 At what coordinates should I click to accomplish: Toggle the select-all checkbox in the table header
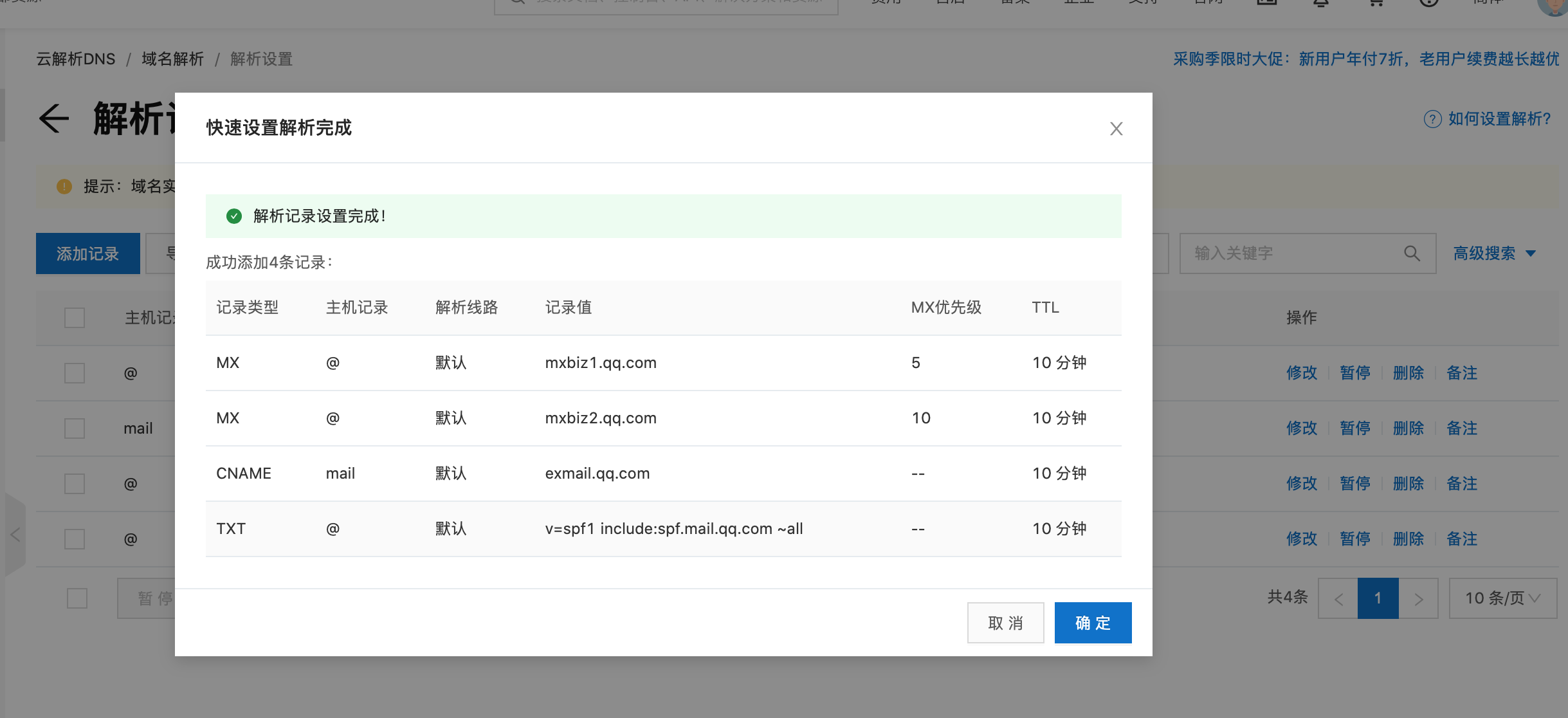[x=75, y=318]
